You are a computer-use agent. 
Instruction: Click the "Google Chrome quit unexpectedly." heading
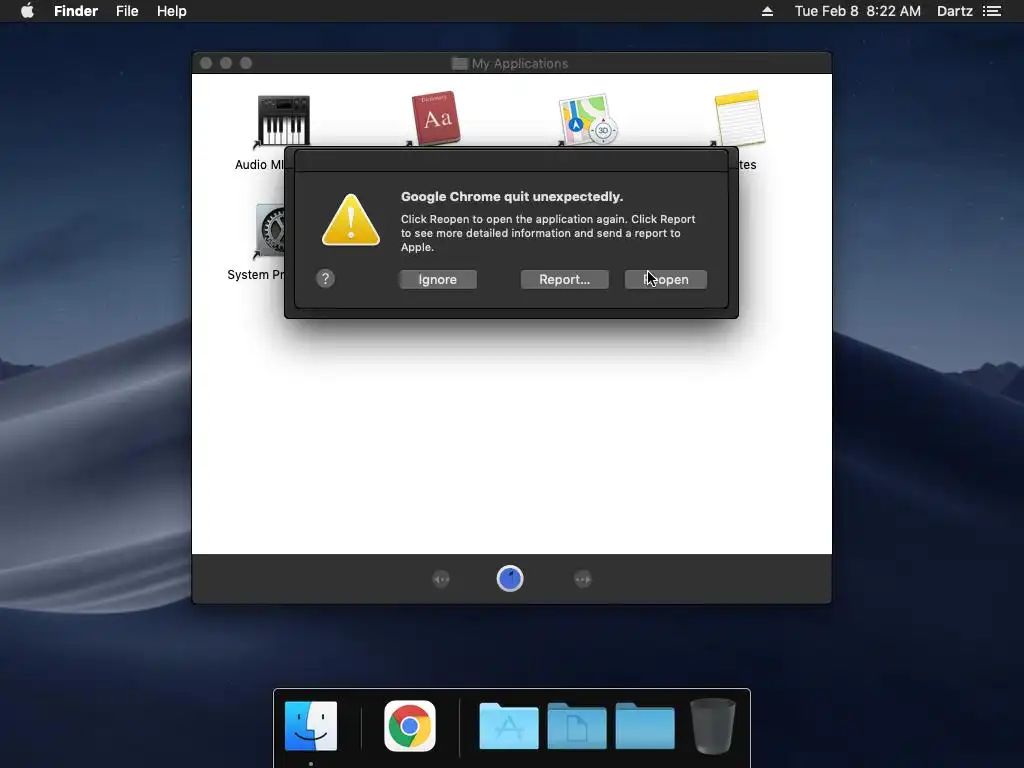(512, 197)
